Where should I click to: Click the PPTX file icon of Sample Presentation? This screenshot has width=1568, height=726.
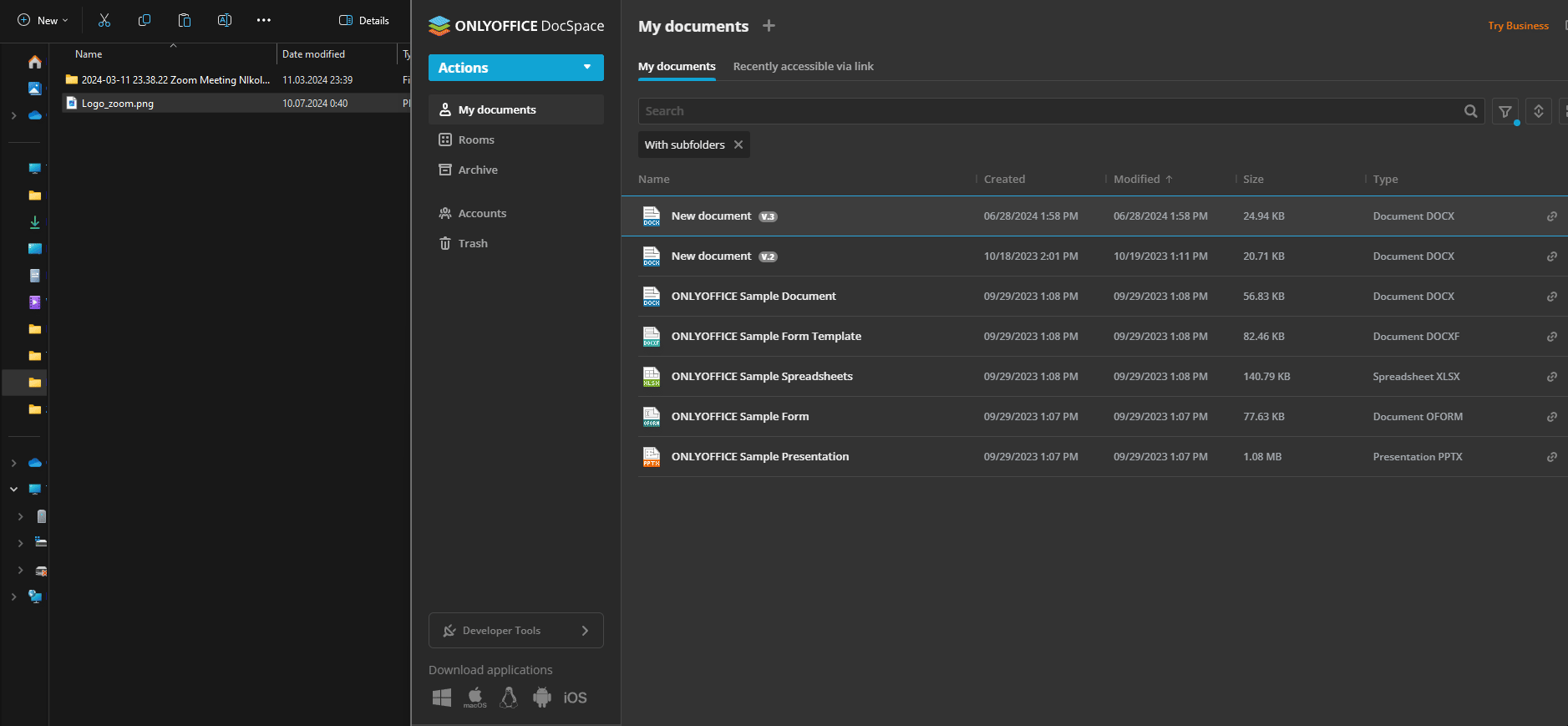(652, 457)
